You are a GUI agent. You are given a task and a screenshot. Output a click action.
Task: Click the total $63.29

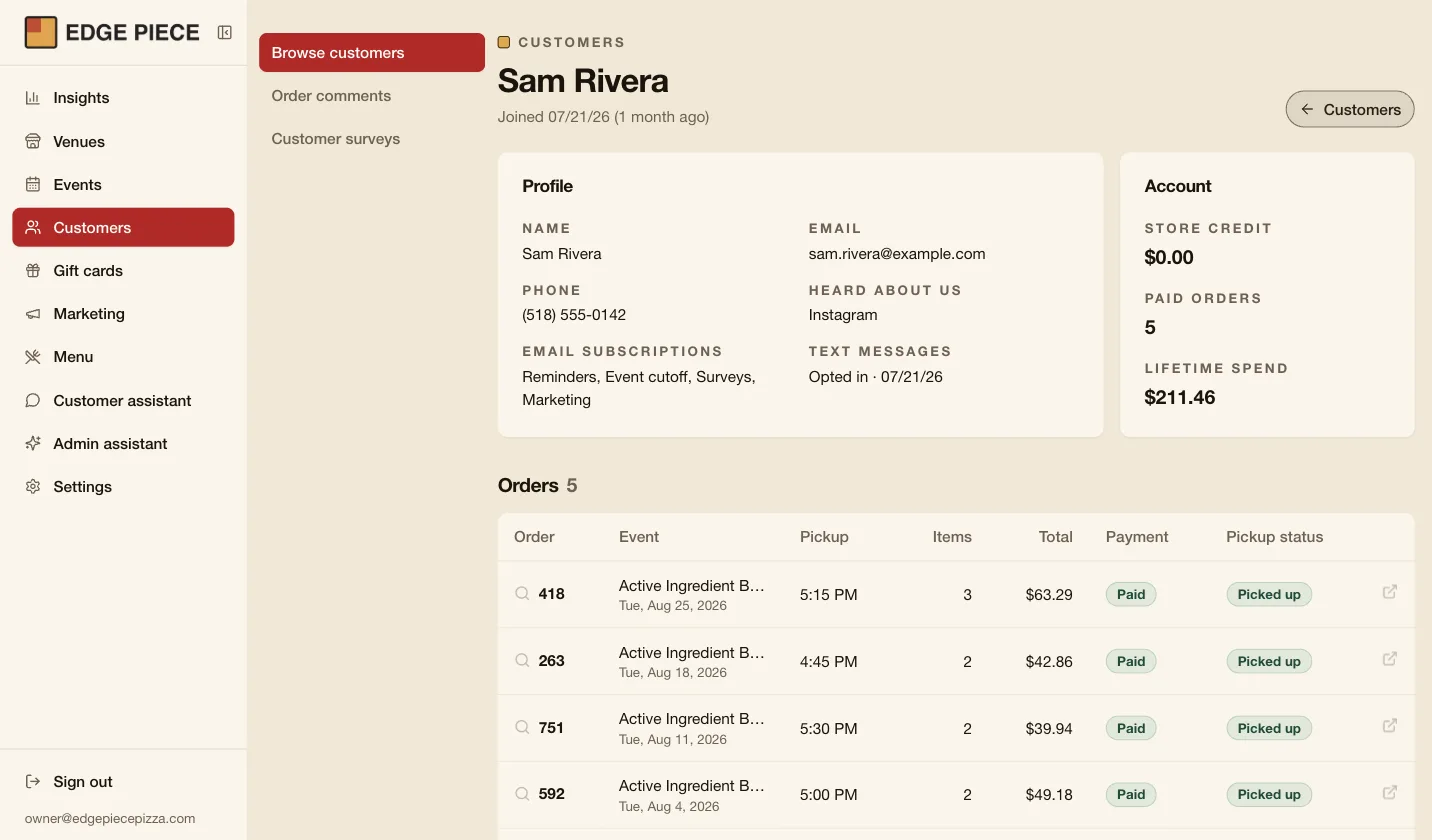click(x=1049, y=595)
